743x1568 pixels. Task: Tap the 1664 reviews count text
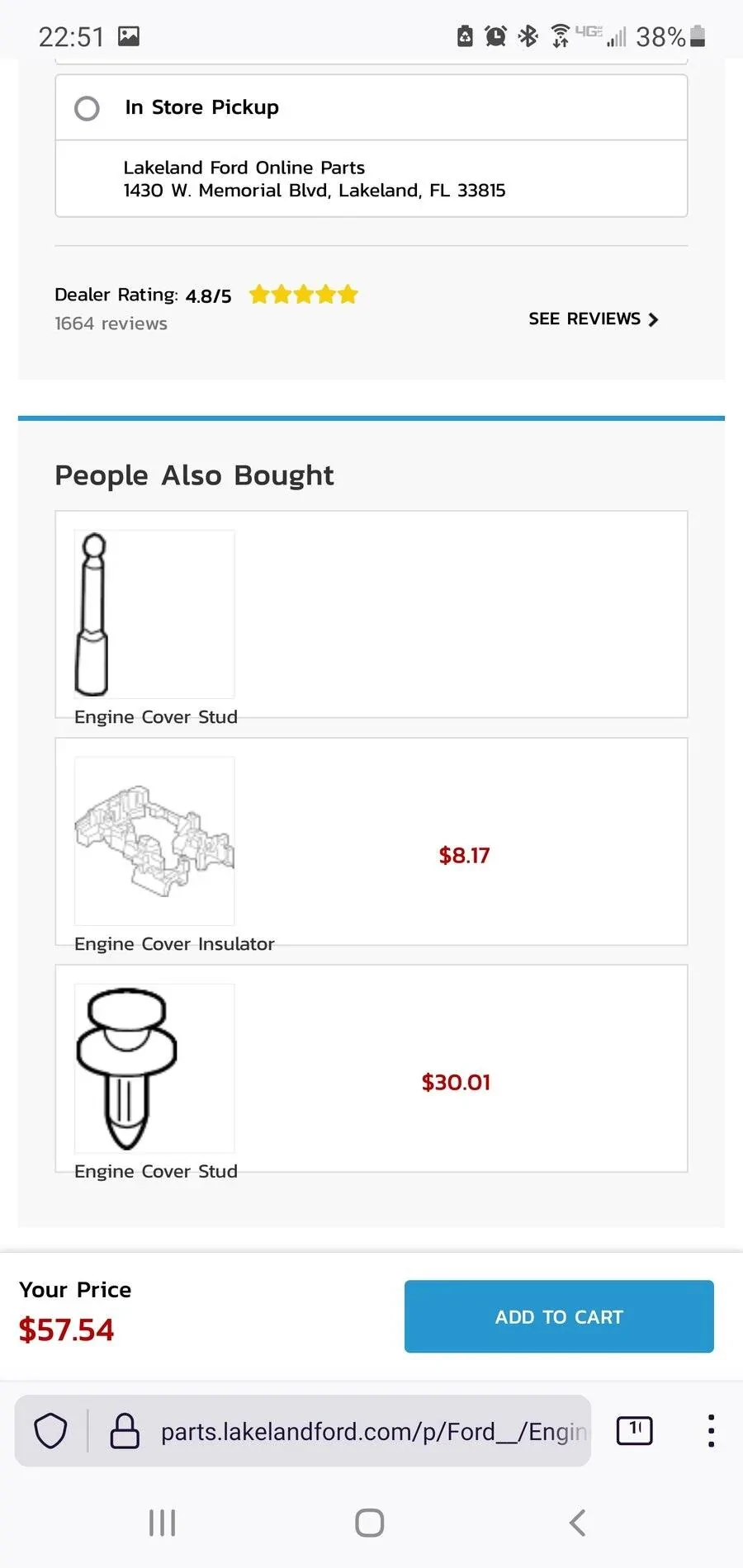point(111,324)
